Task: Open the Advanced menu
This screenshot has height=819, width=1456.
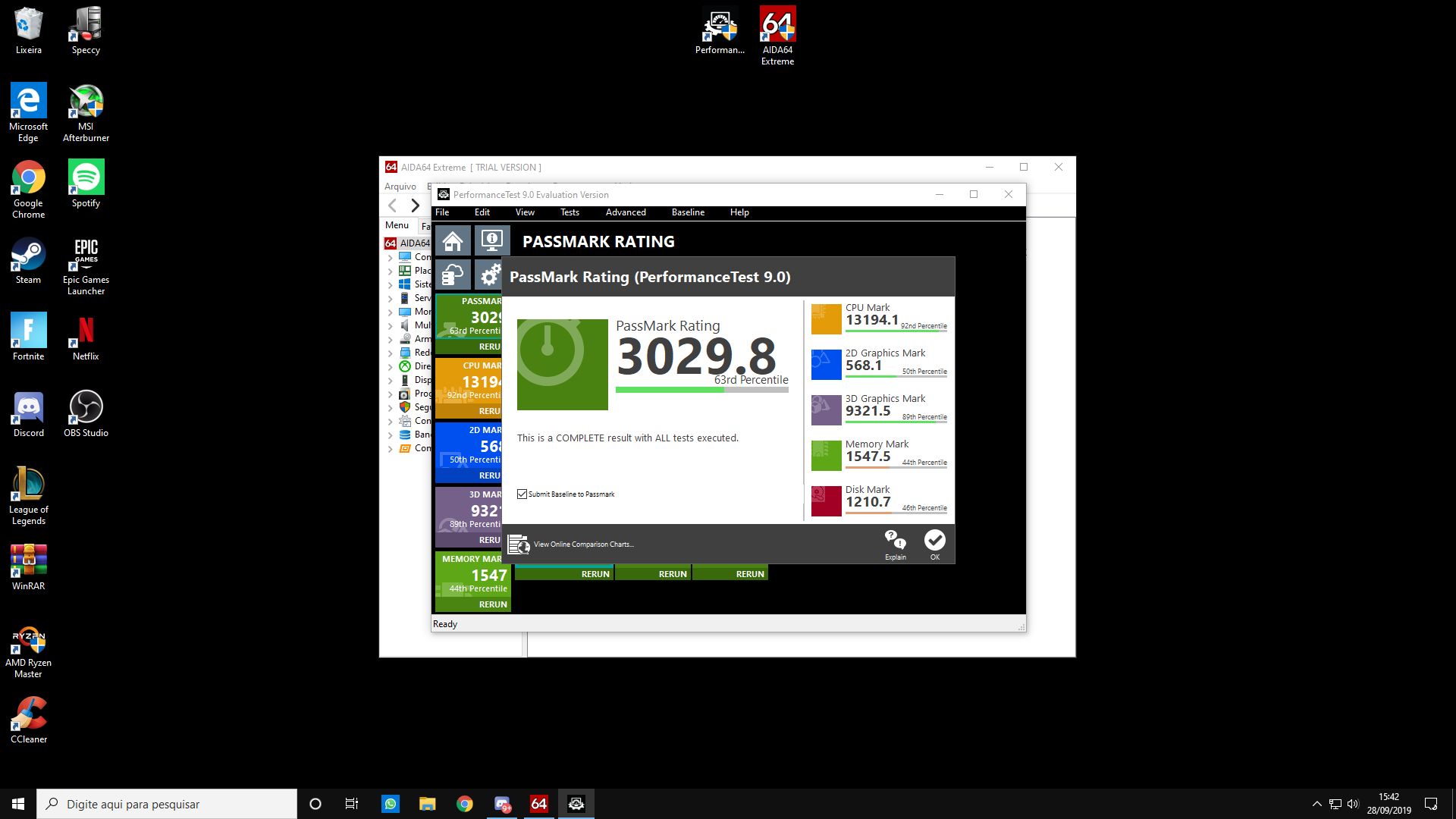Action: pyautogui.click(x=626, y=212)
